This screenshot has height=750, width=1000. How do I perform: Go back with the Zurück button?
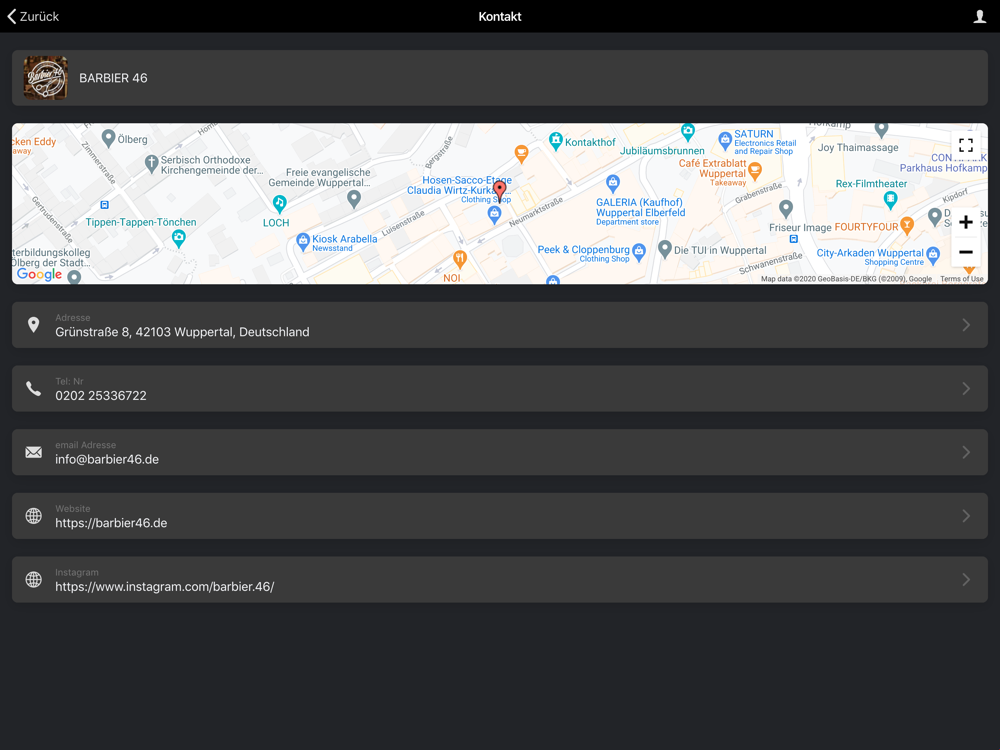click(33, 17)
